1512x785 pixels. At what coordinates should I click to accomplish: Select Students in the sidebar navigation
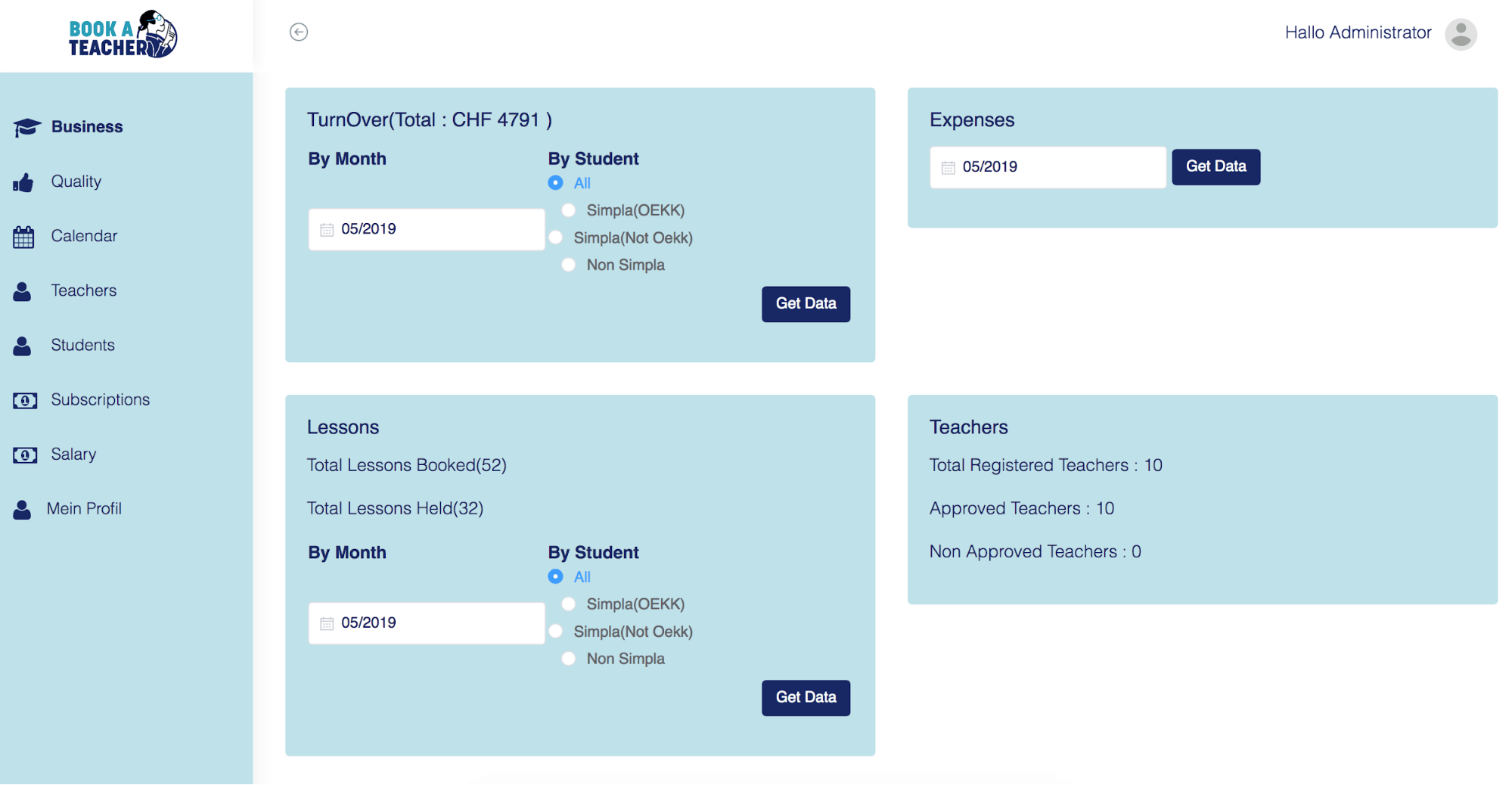point(82,345)
